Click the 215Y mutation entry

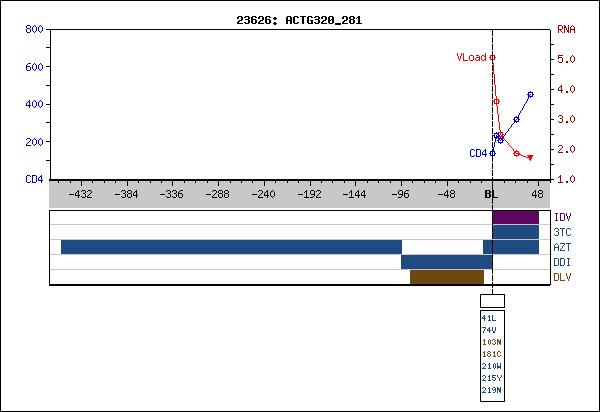click(491, 377)
